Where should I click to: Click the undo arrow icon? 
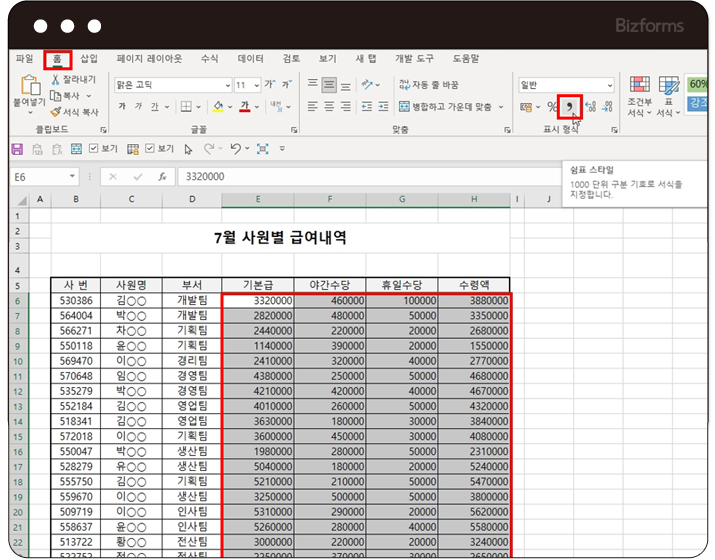point(235,149)
